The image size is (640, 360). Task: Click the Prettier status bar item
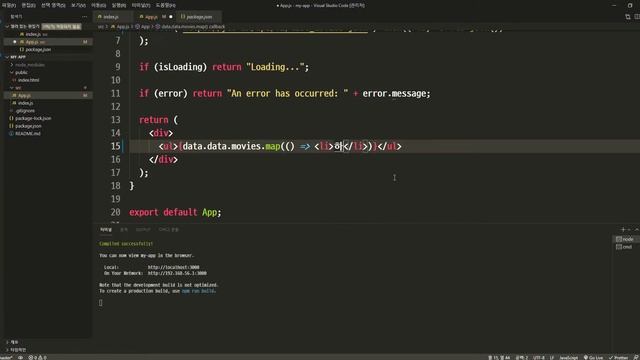tap(618, 358)
